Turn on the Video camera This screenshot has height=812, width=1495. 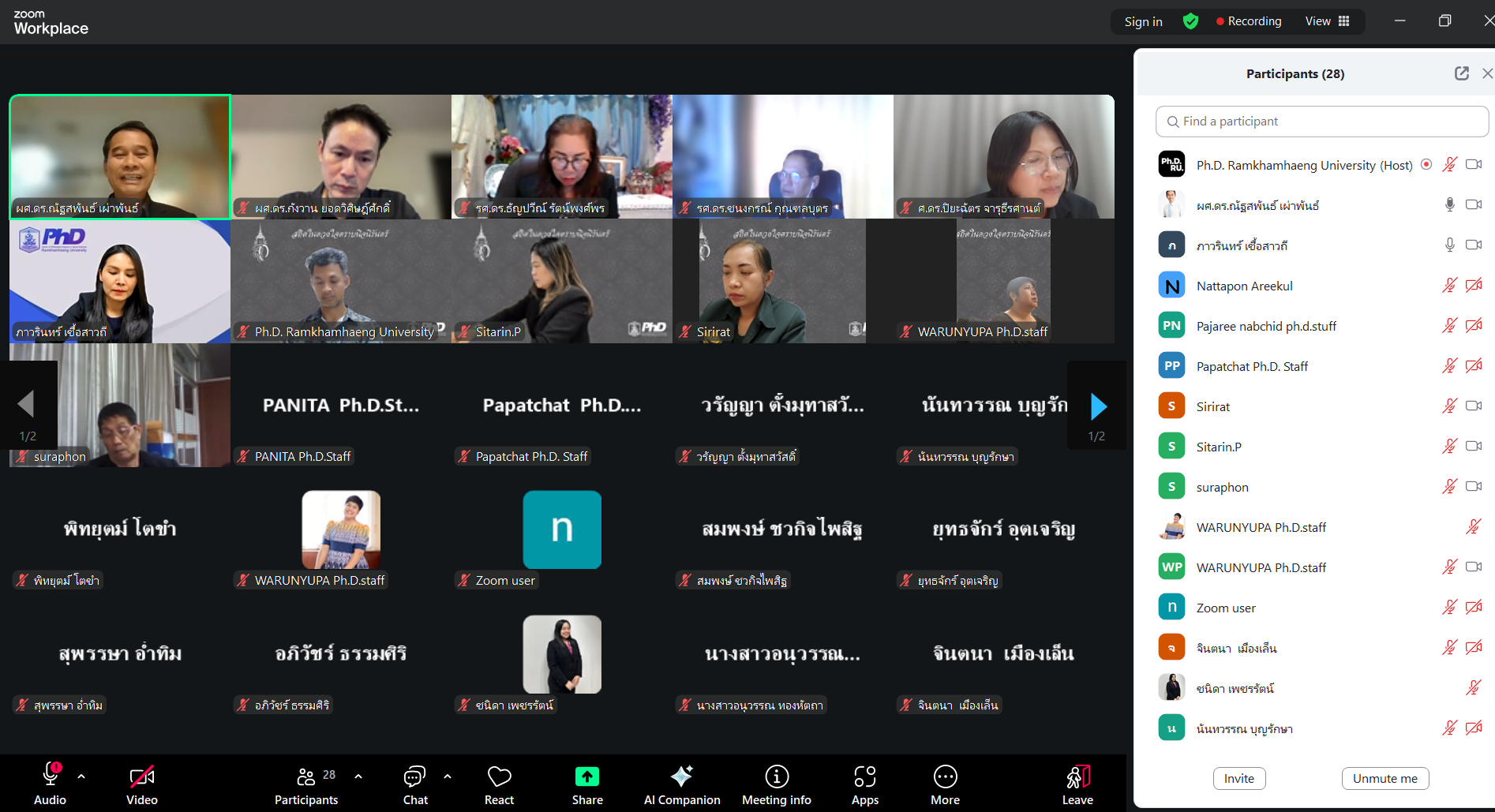(142, 785)
